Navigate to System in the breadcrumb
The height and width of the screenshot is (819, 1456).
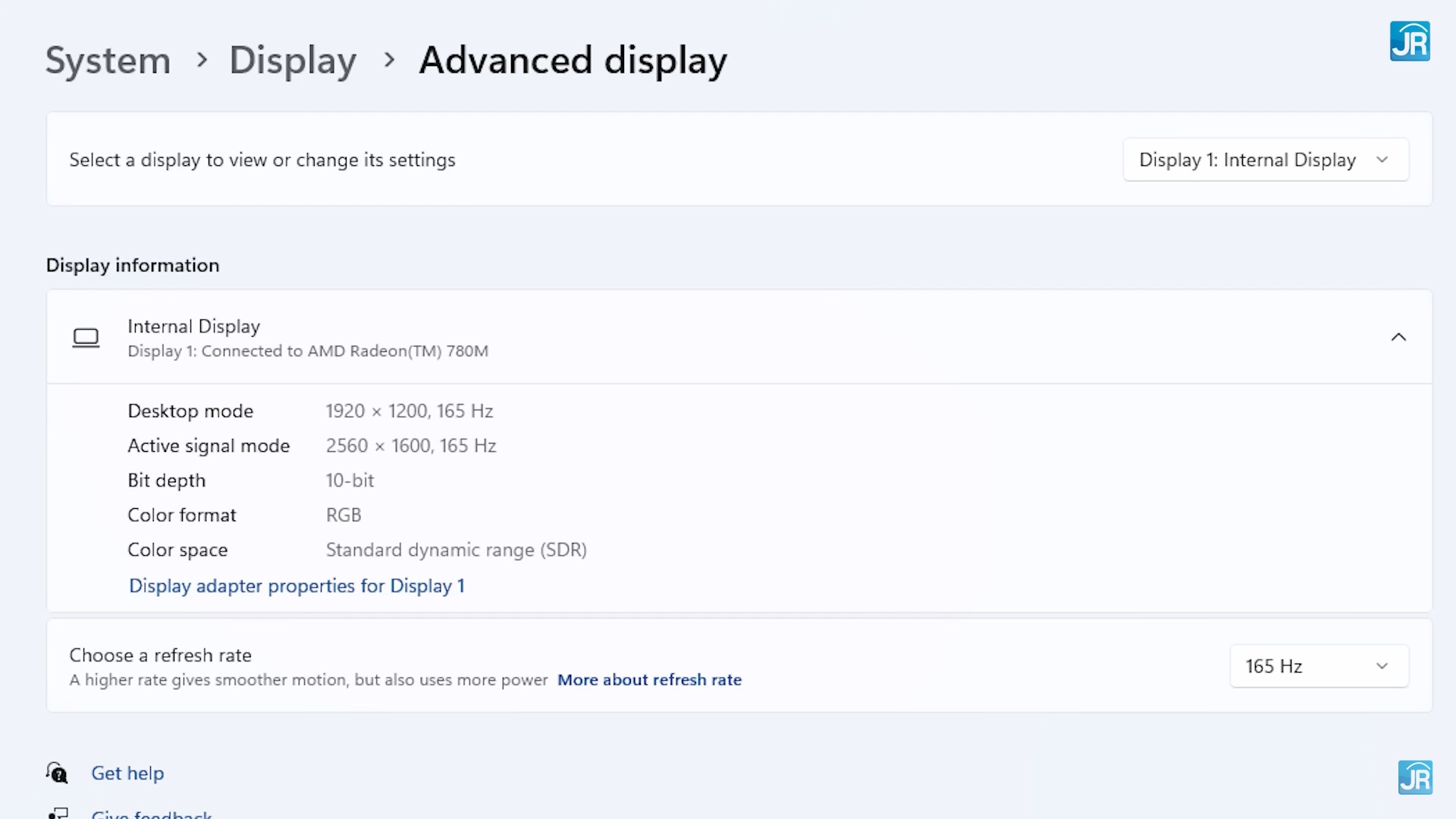point(108,61)
